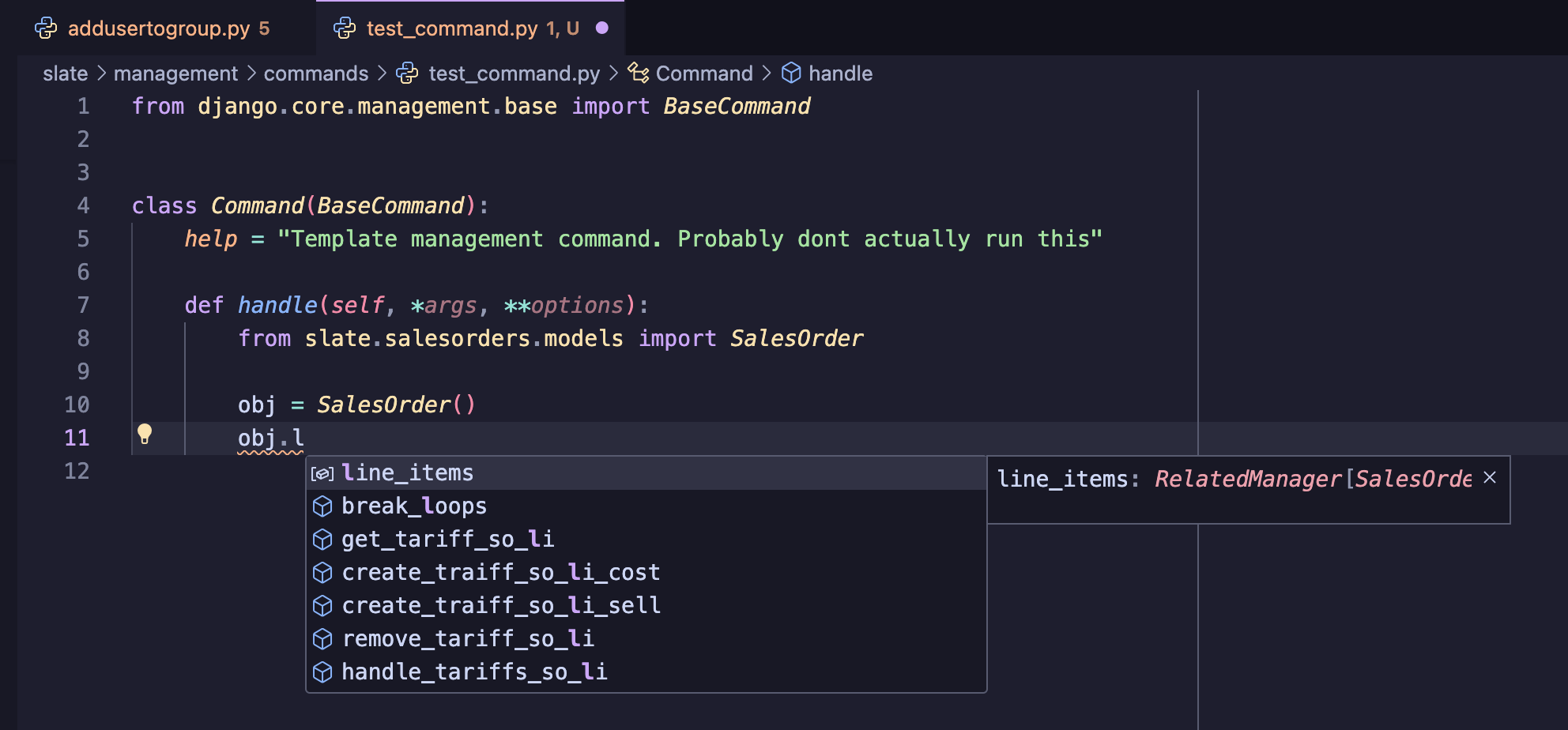The height and width of the screenshot is (730, 1568).
Task: Click the unsaved changes dot on test_command.py
Action: (x=603, y=28)
